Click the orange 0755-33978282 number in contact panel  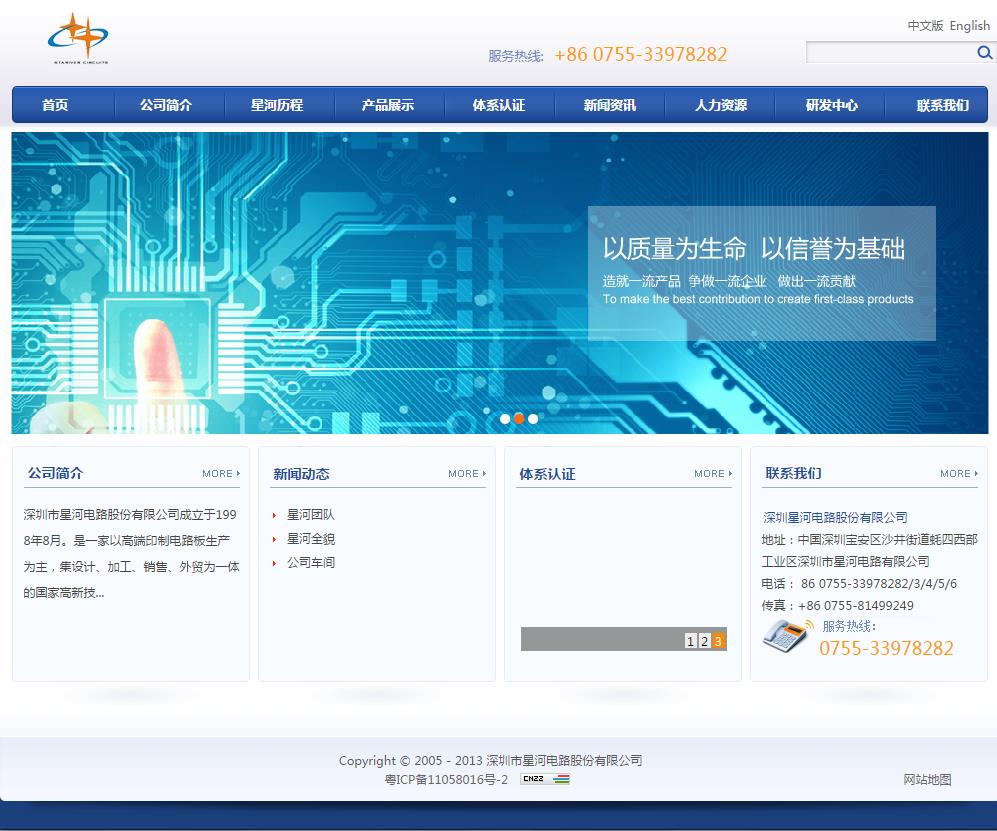[x=886, y=649]
